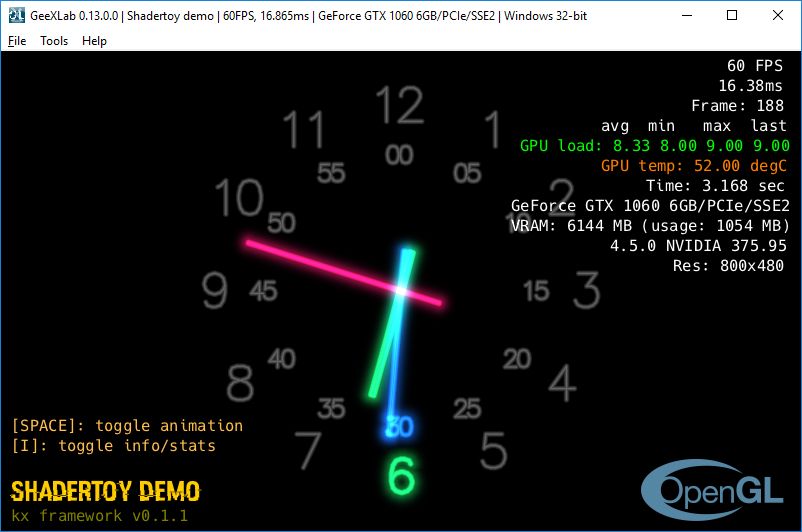802x532 pixels.
Task: Click the minute marker 15 on clock
Action: pos(536,291)
